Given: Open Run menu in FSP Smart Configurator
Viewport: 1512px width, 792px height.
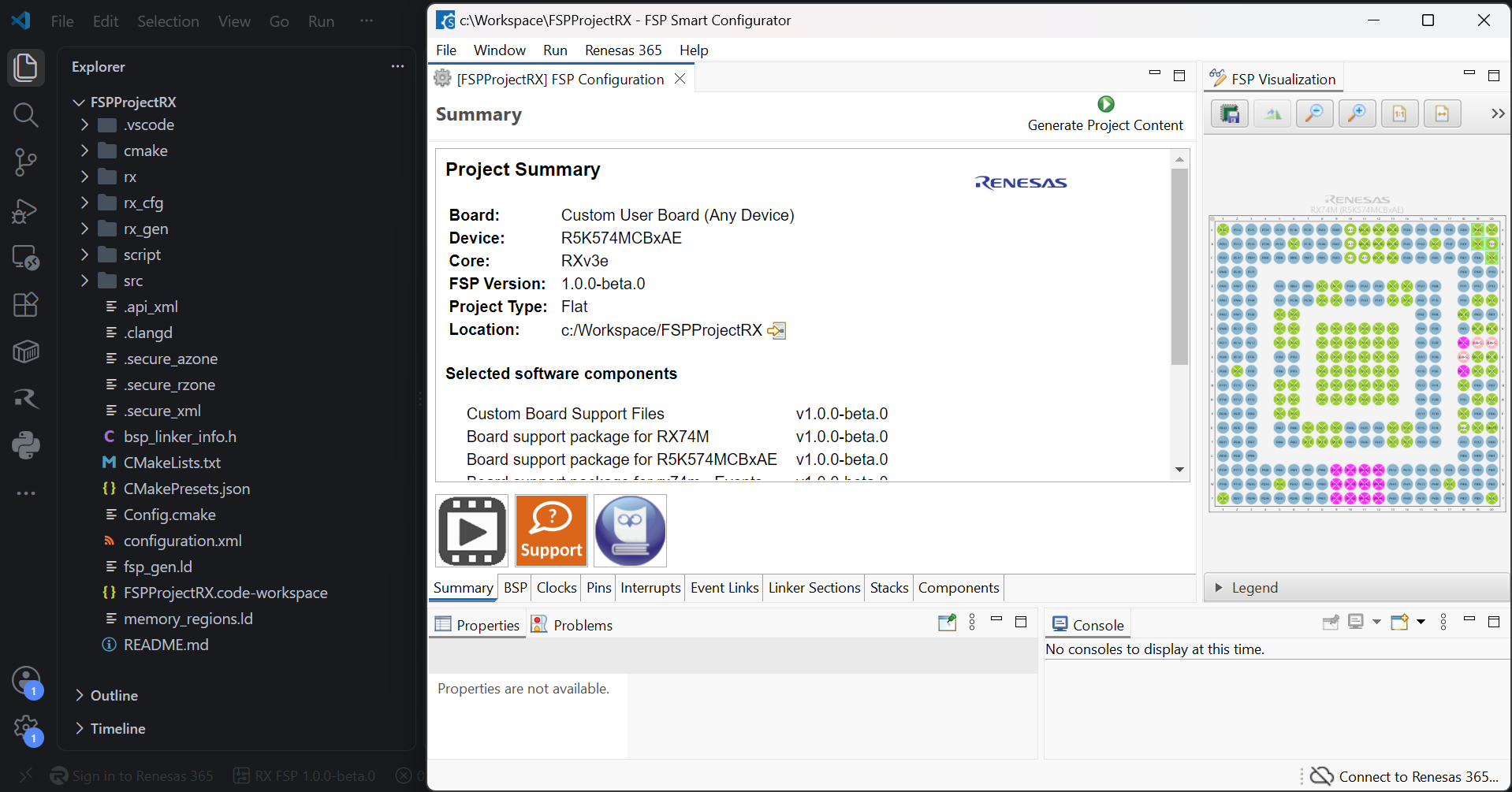Looking at the screenshot, I should (x=555, y=50).
